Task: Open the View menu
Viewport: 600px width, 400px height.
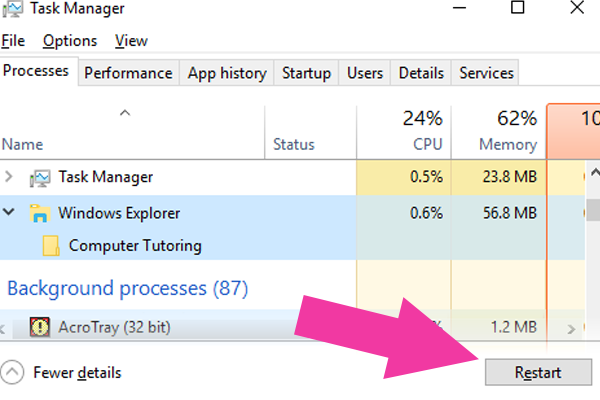Action: tap(131, 41)
